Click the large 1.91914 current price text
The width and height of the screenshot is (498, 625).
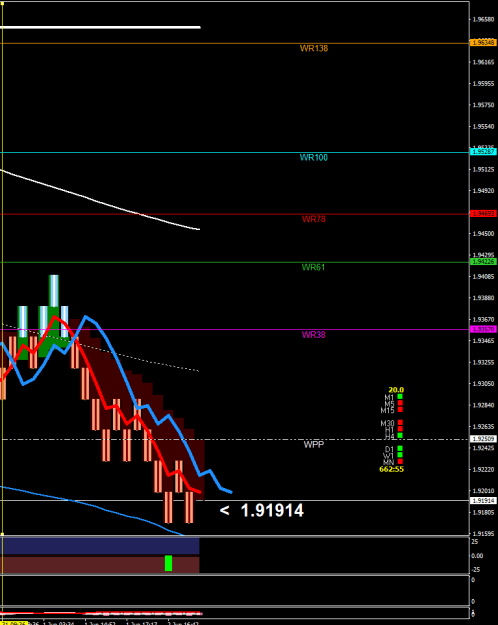273,511
